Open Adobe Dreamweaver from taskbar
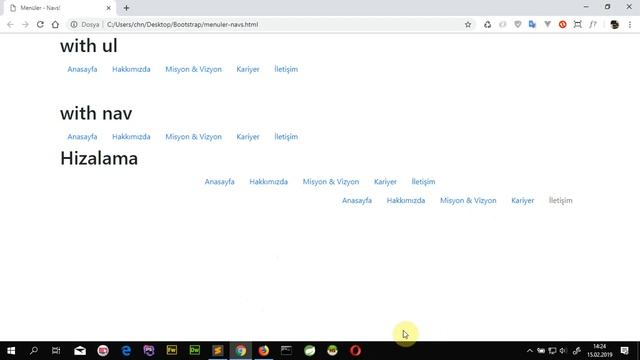 tap(195, 351)
